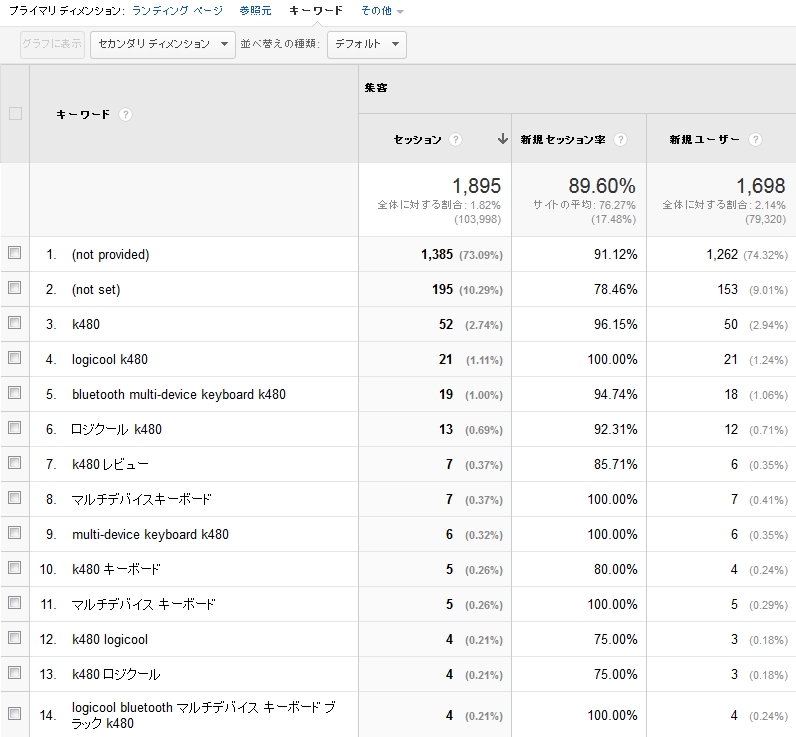The image size is (796, 737).
Task: Open the (not set) keyword
Action: point(96,290)
